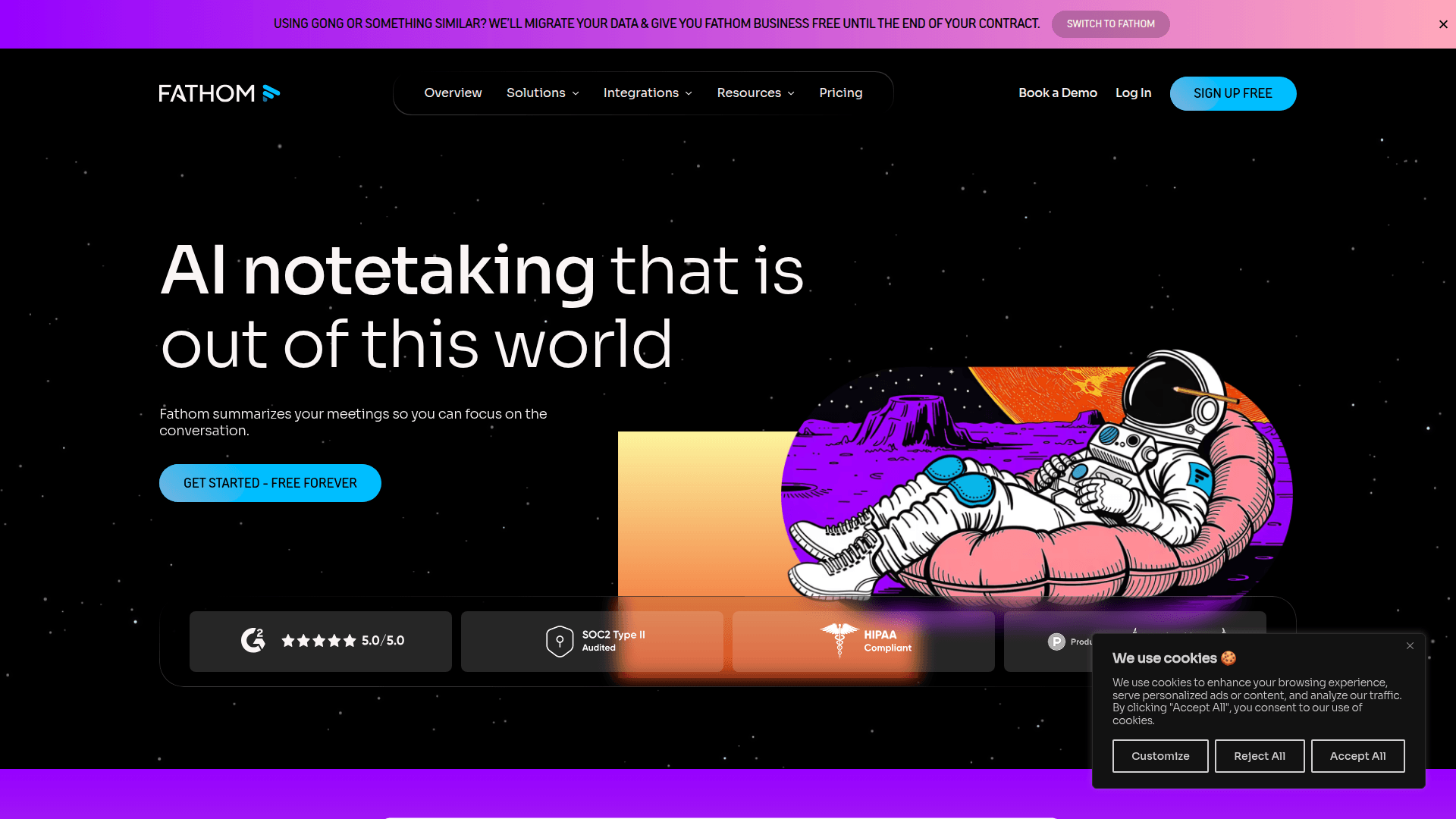Dismiss the cookie popup with X
The width and height of the screenshot is (1456, 819).
1410,646
